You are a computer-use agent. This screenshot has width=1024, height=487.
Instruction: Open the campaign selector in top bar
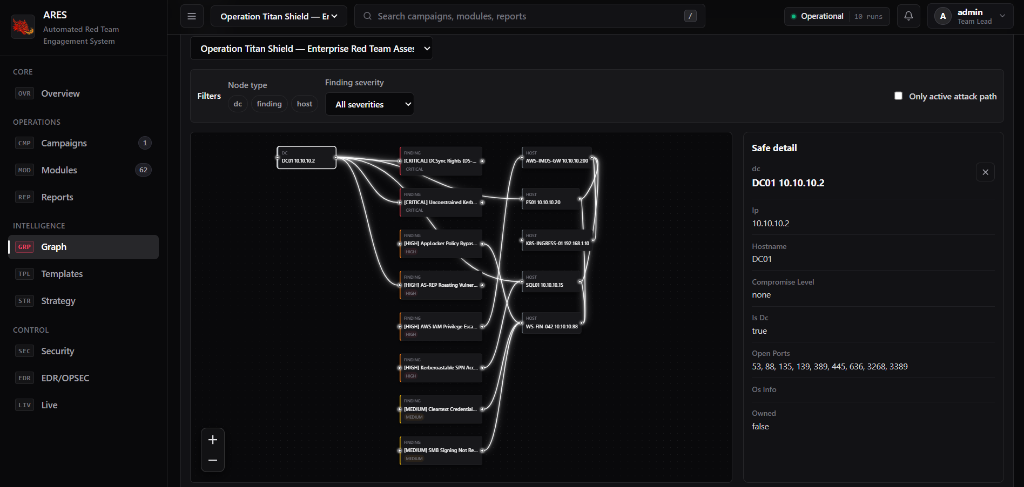pos(279,16)
